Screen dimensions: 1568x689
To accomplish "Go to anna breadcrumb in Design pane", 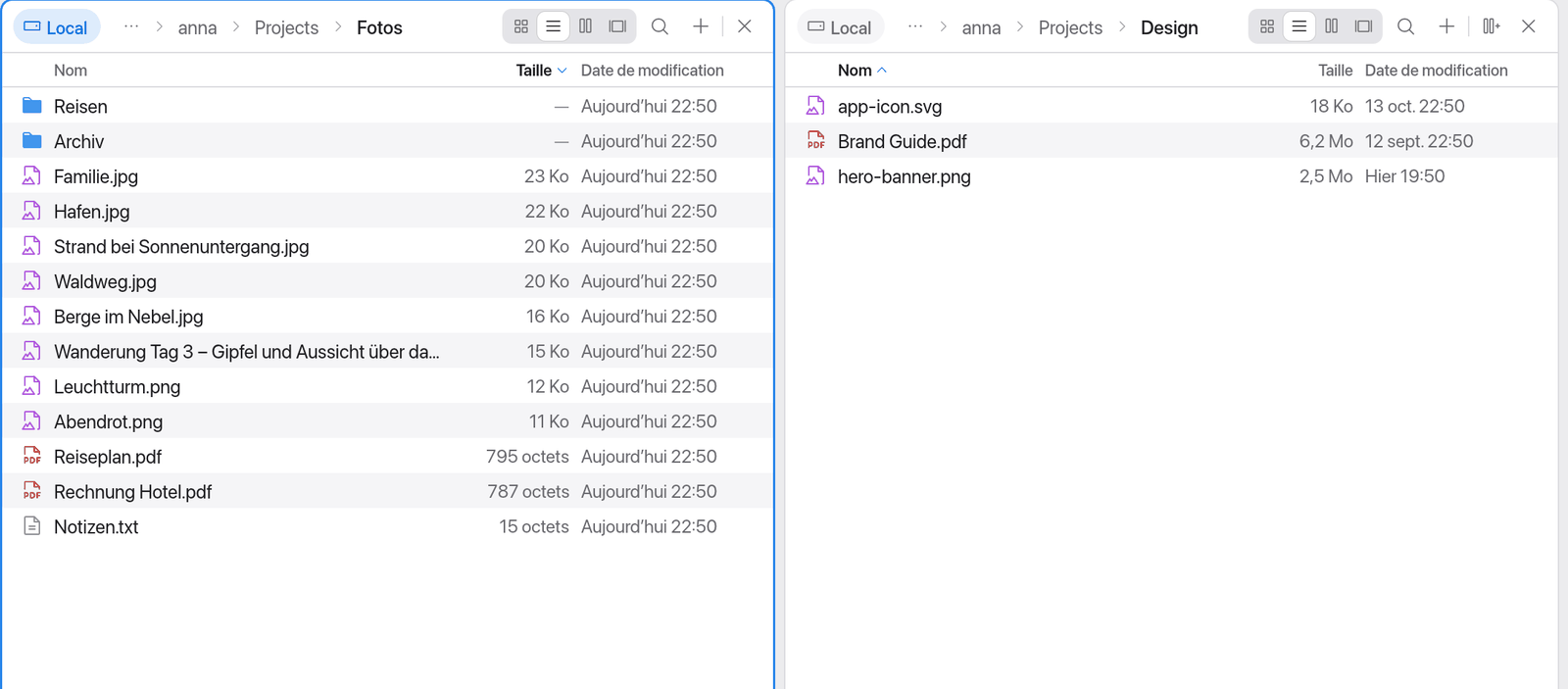I will coord(981,27).
